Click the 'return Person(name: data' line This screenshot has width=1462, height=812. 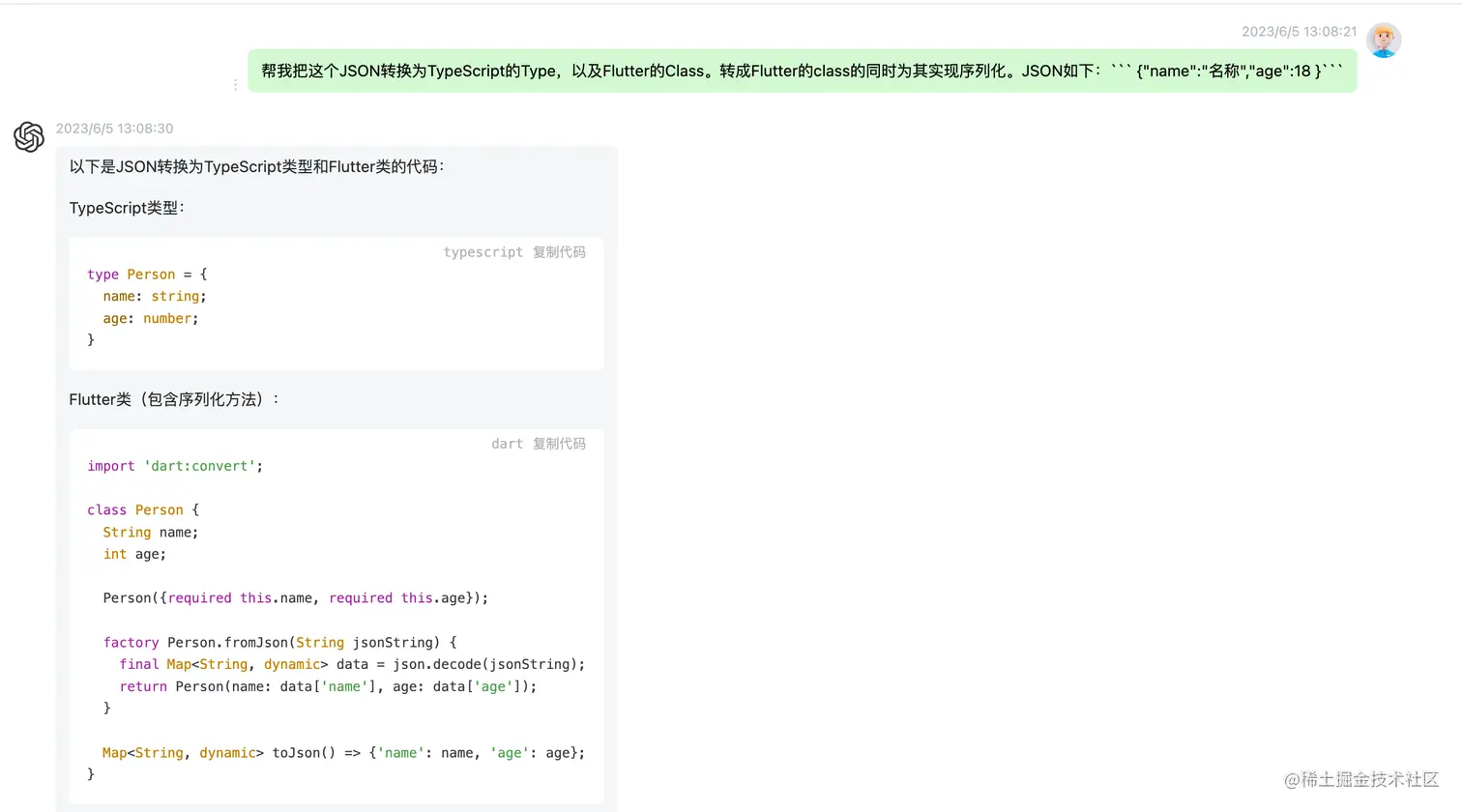328,687
